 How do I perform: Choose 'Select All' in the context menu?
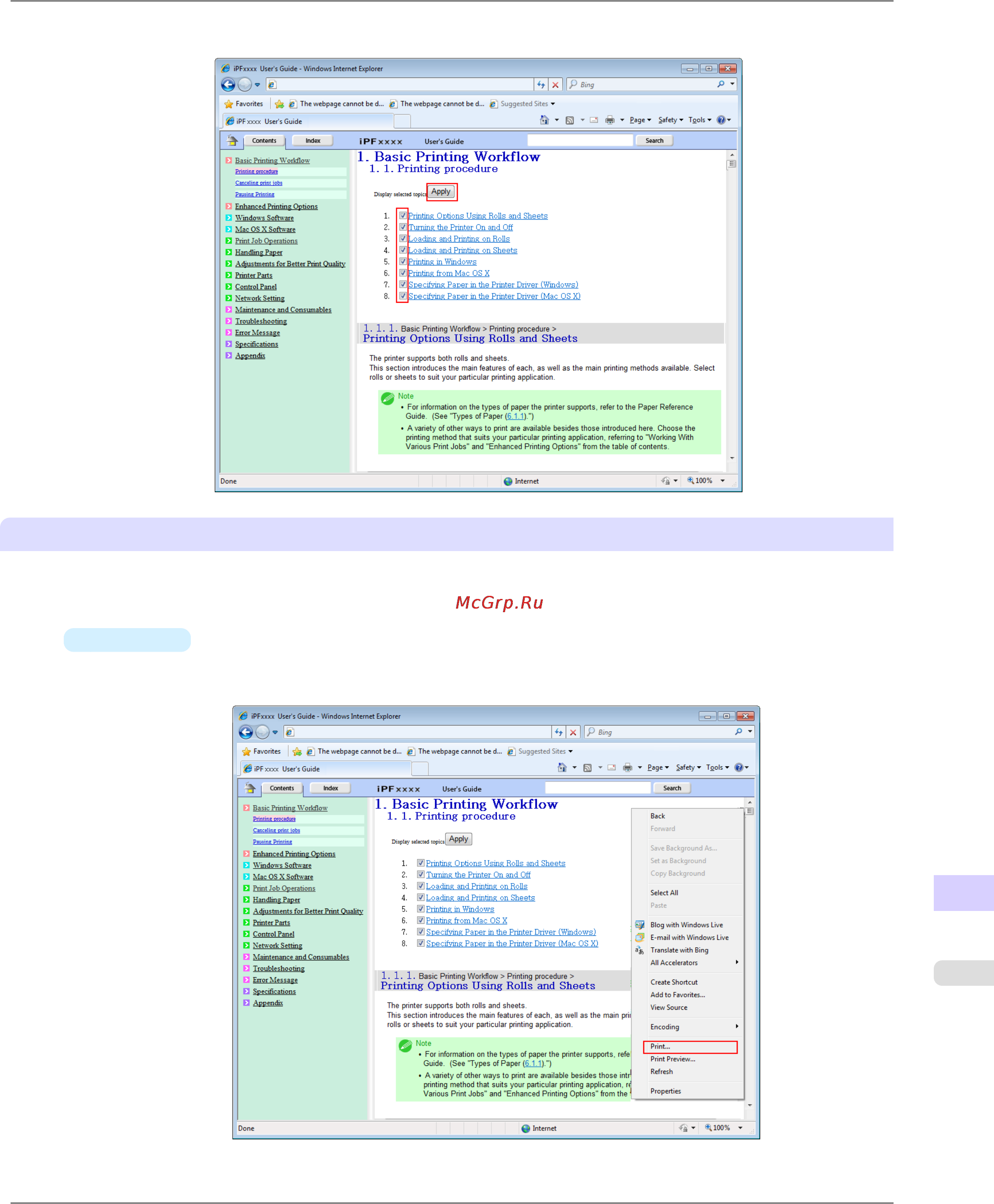(x=687, y=893)
